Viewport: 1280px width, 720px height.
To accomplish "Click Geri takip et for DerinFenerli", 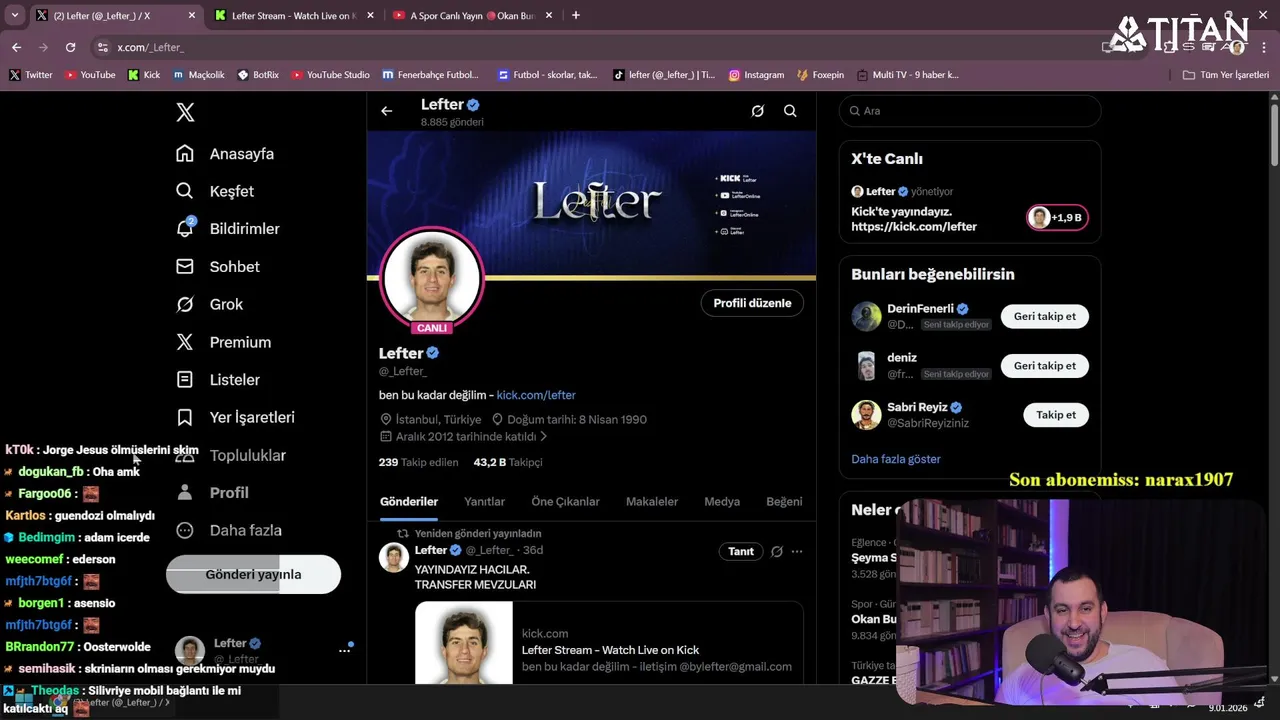I will click(1044, 316).
